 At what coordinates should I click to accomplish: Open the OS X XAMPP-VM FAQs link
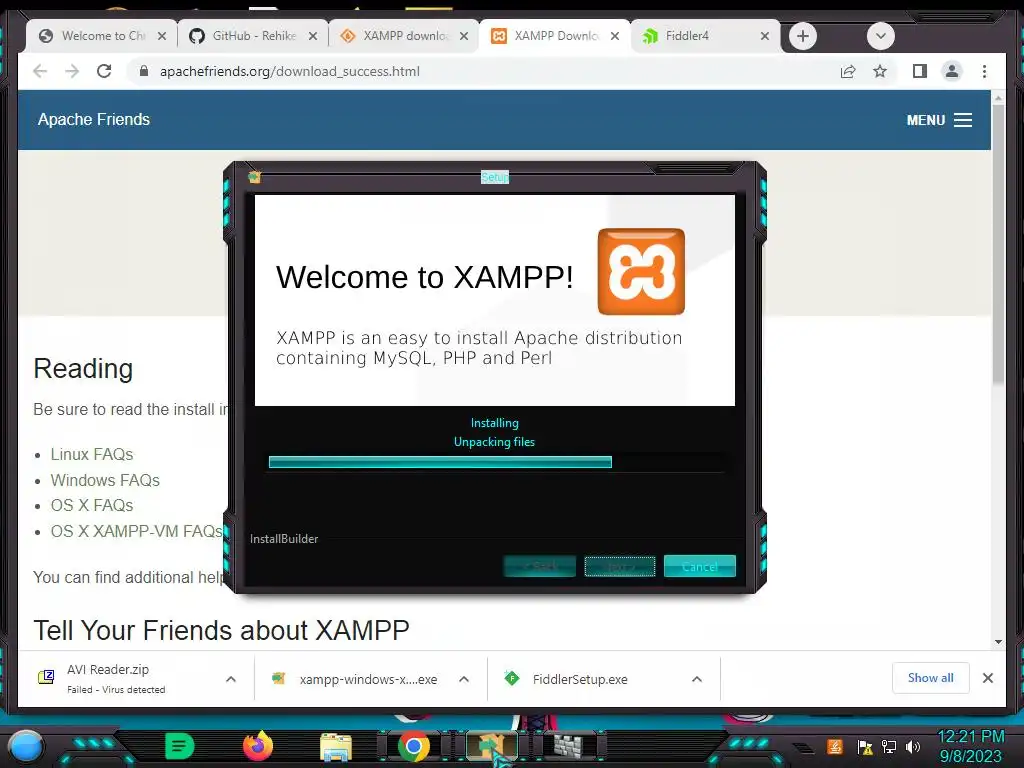136,531
